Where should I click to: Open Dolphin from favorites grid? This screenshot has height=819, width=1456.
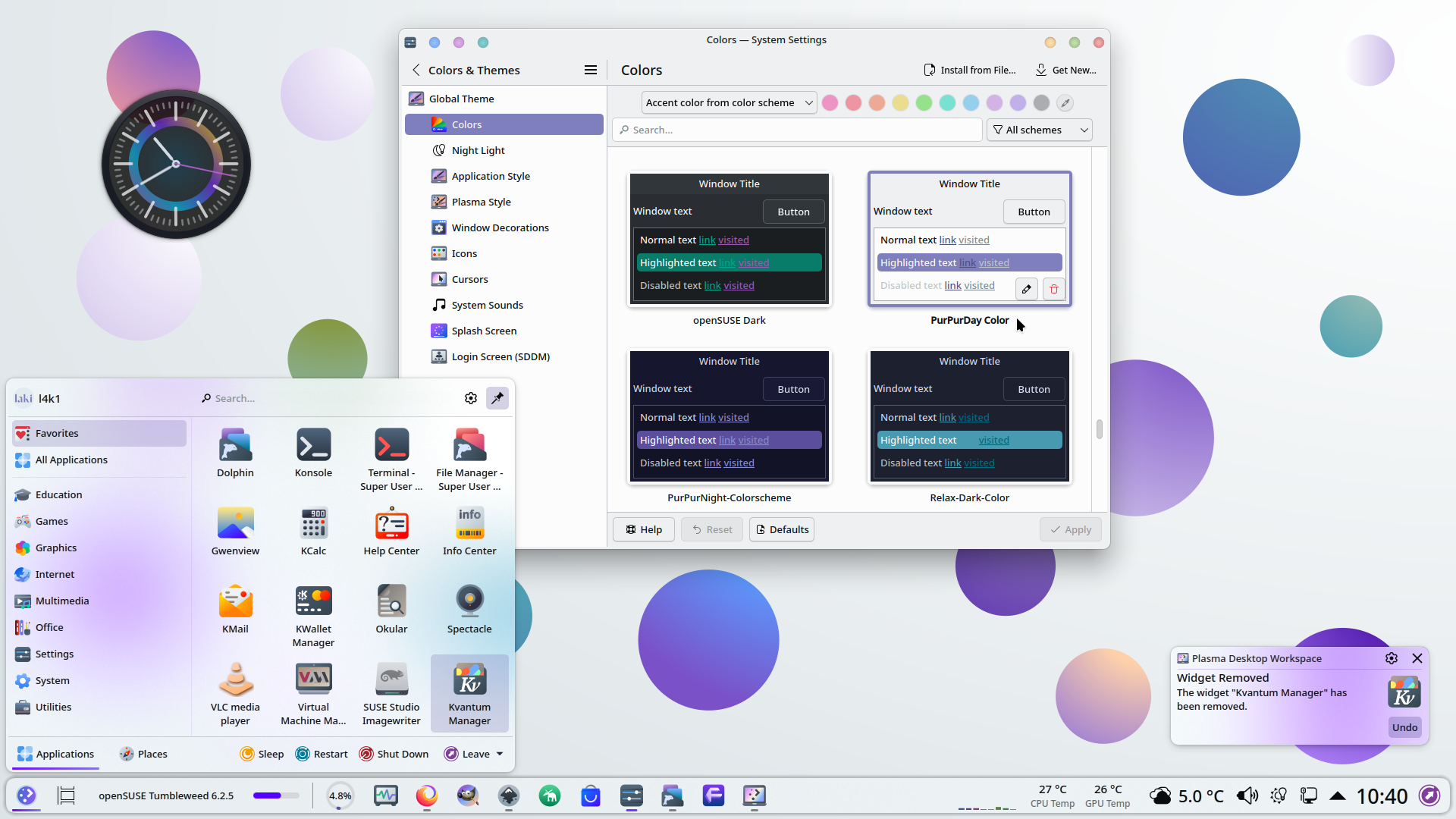click(235, 453)
